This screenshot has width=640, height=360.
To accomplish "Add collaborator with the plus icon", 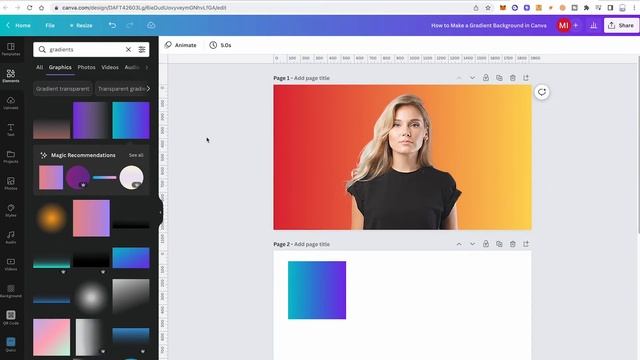I will point(576,25).
